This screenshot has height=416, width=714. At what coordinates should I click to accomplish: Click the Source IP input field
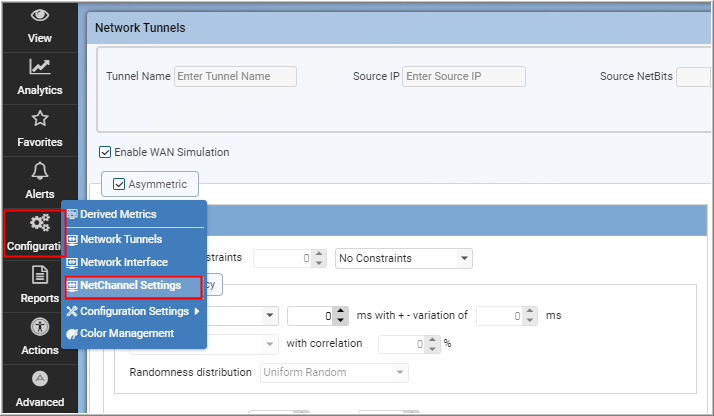[x=464, y=76]
